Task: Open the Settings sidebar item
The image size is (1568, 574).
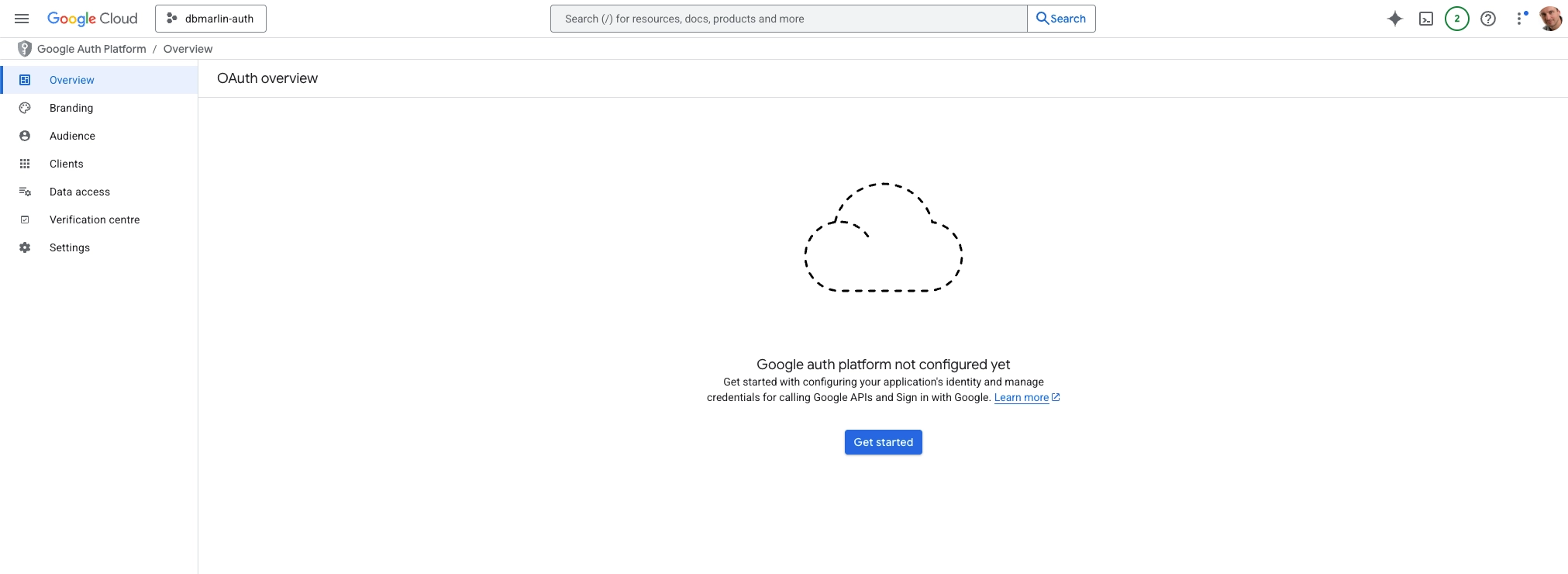Action: pyautogui.click(x=99, y=247)
